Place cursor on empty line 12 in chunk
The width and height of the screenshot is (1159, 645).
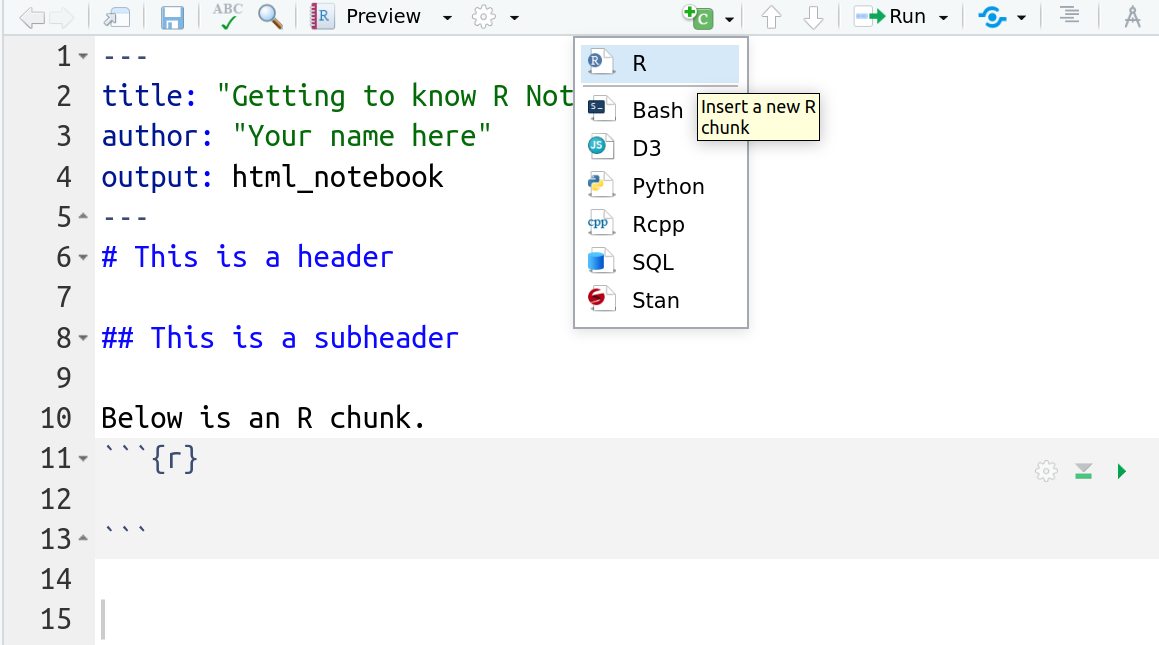pos(627,499)
